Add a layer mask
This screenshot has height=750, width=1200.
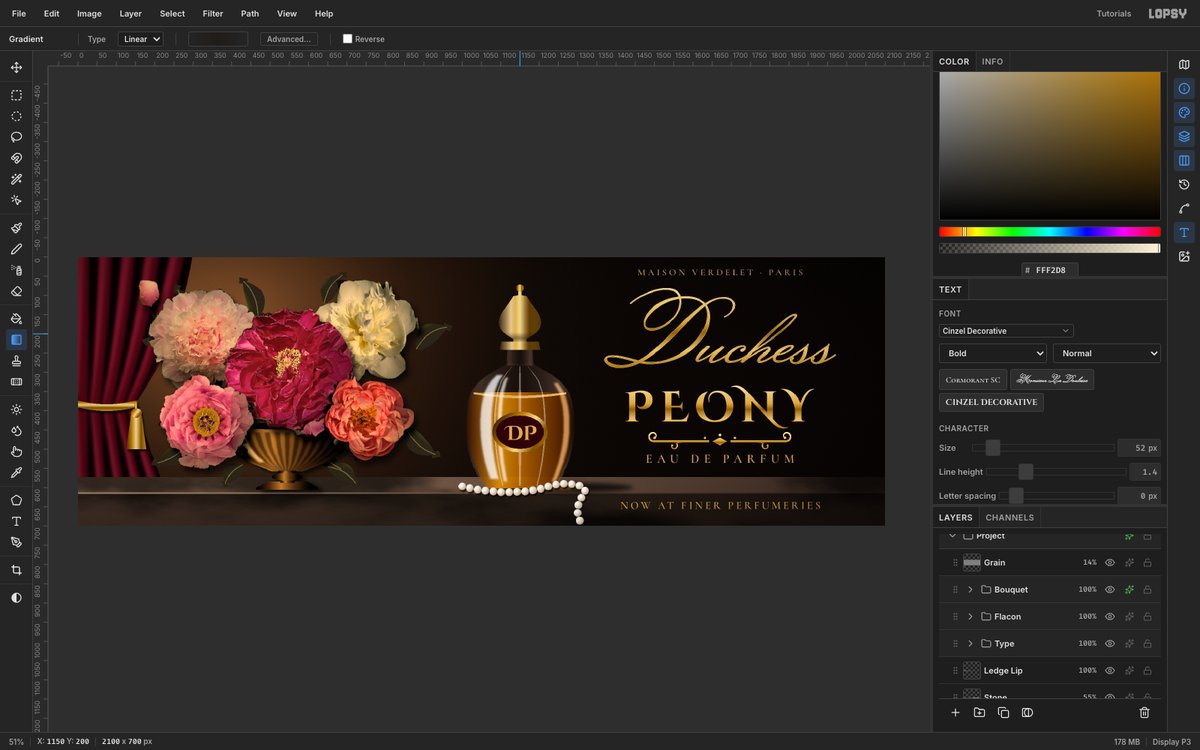[1027, 713]
